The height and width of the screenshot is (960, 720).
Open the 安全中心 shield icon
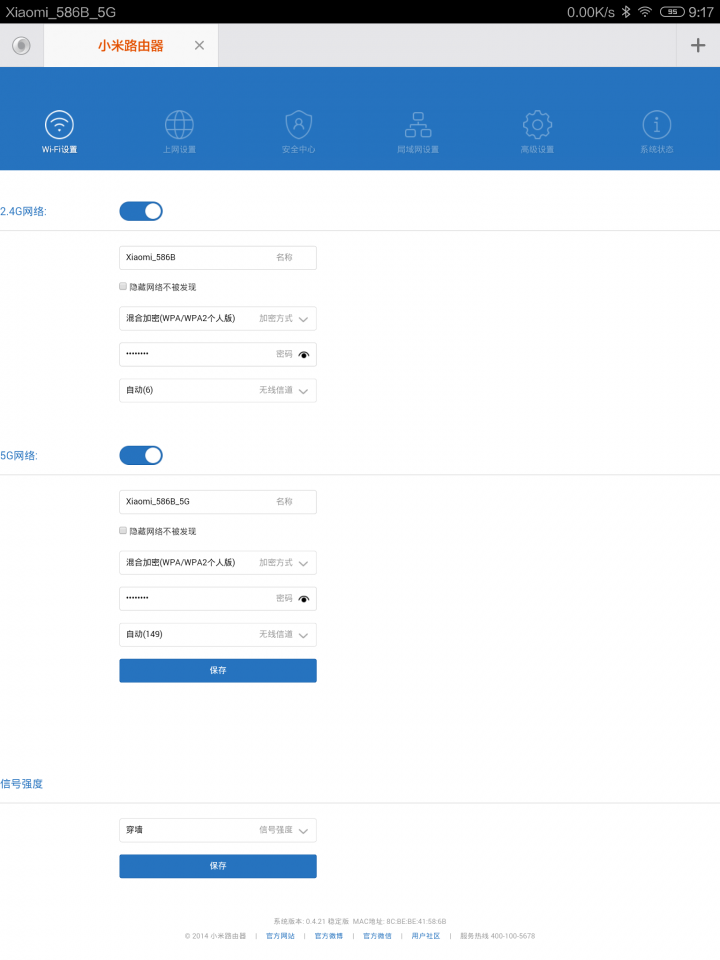tap(299, 125)
